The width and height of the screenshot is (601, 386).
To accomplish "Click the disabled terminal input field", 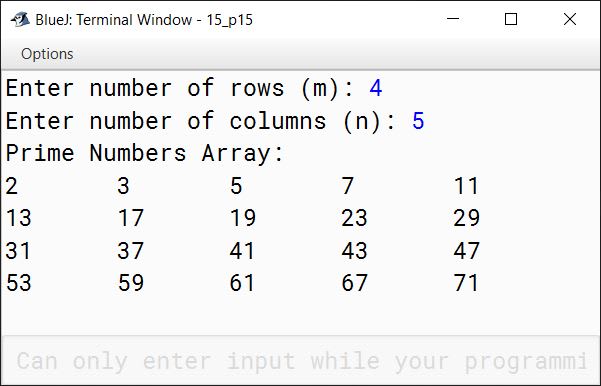I will pos(300,361).
